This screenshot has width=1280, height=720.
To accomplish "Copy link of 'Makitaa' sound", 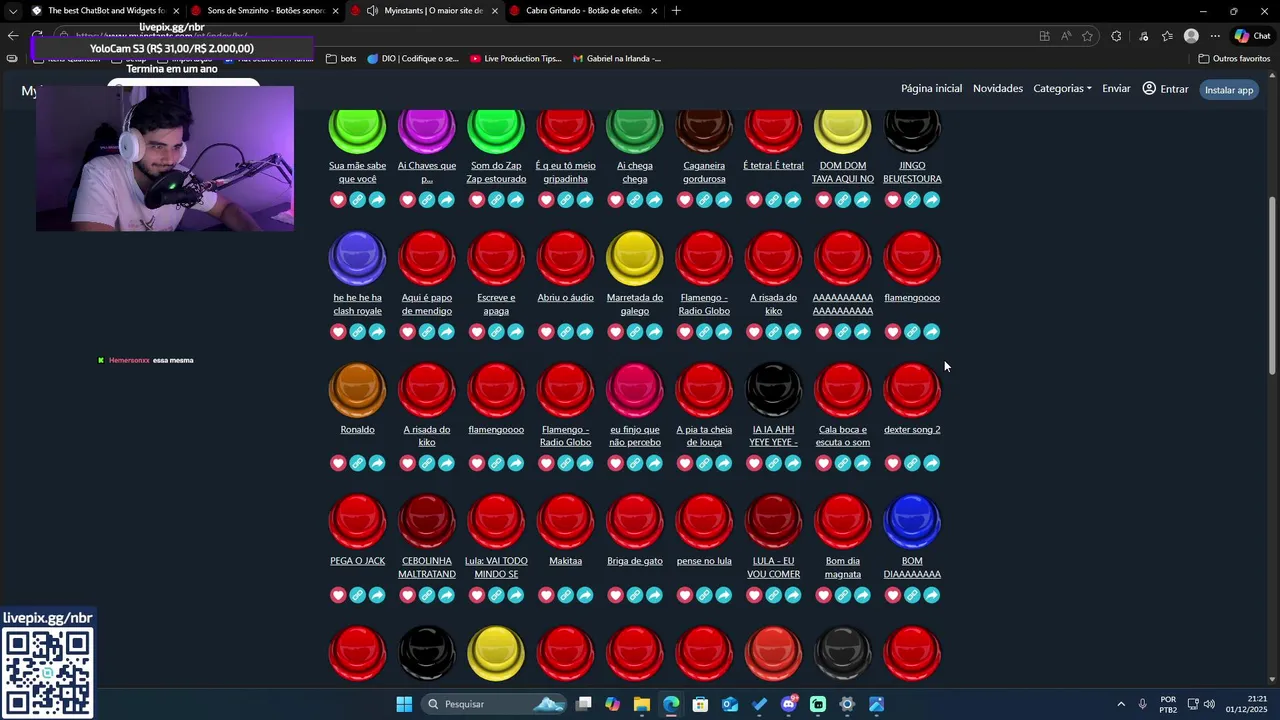I will click(x=565, y=595).
